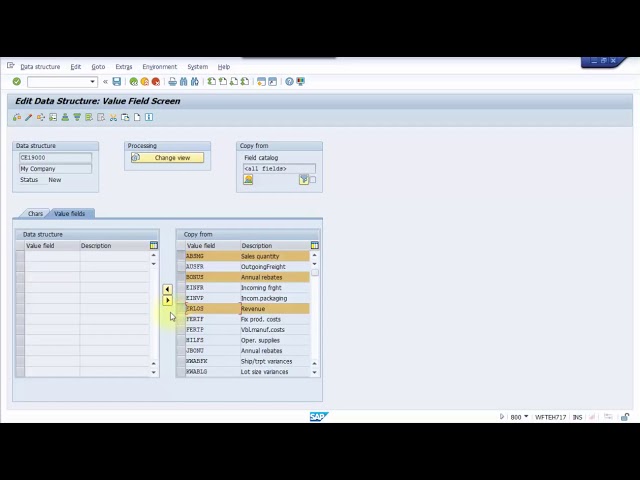Open the Environment menu

[160, 67]
